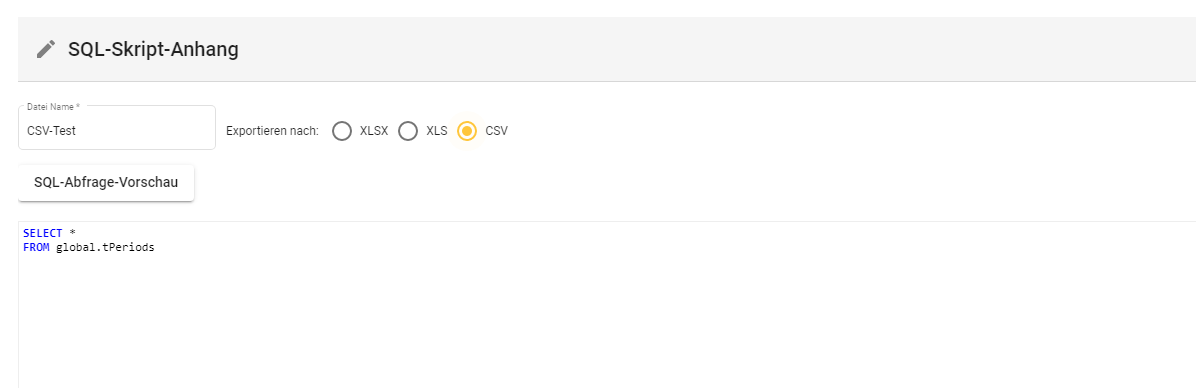Select the XLS export radio button
The height and width of the screenshot is (388, 1196).
point(409,131)
